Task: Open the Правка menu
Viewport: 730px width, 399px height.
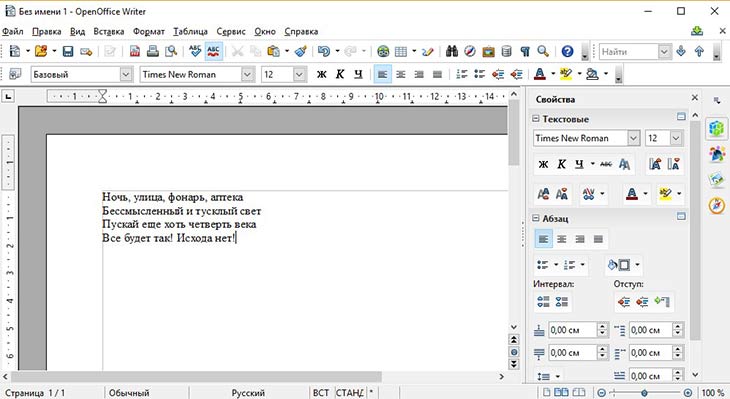Action: (x=47, y=31)
